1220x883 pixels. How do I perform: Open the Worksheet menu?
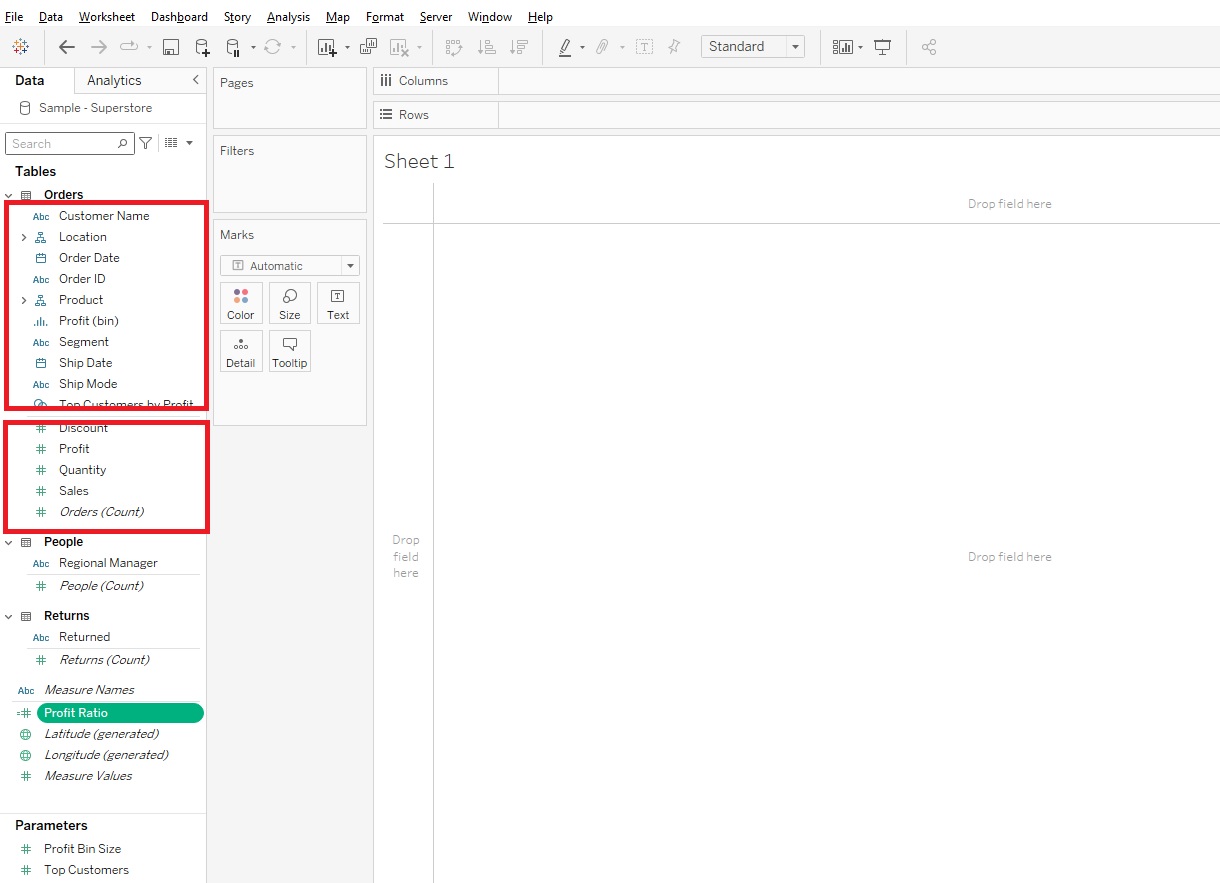point(107,17)
